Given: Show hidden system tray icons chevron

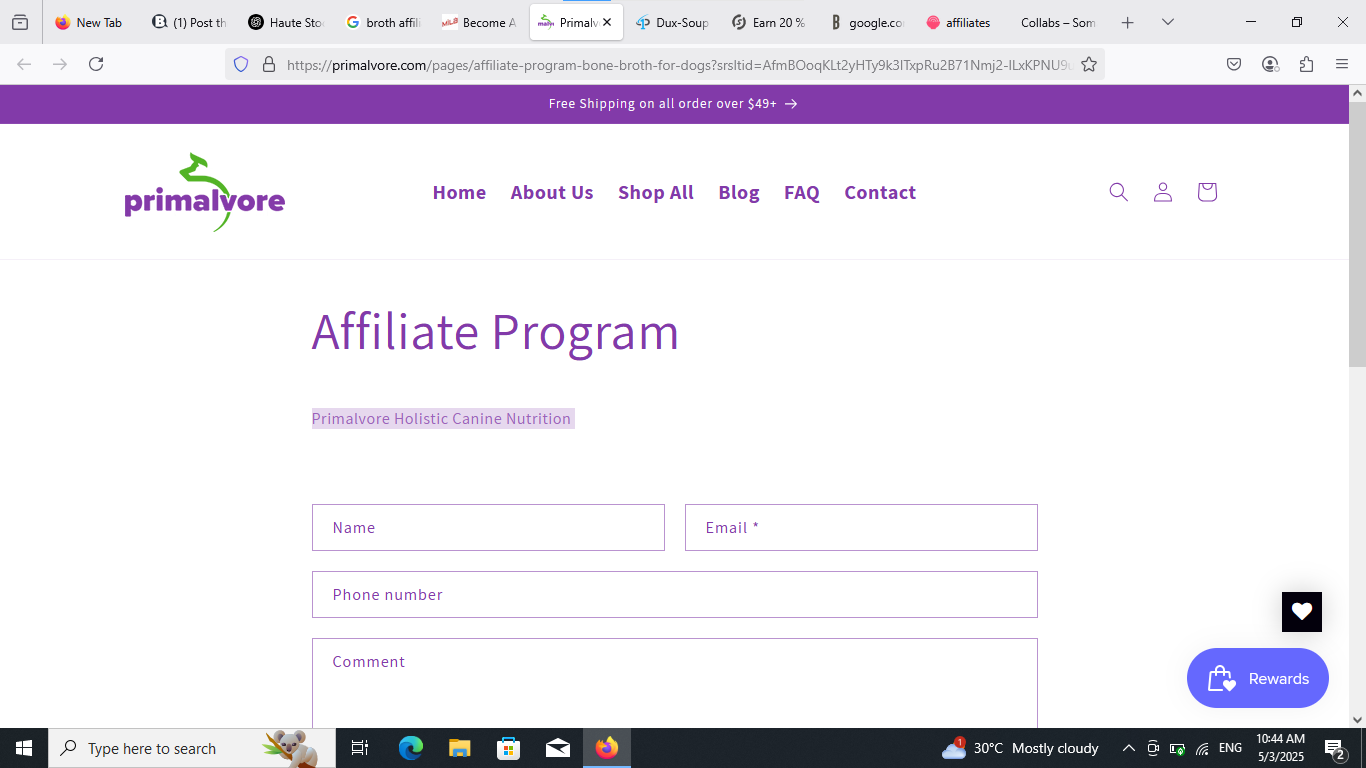Looking at the screenshot, I should click(x=1128, y=748).
